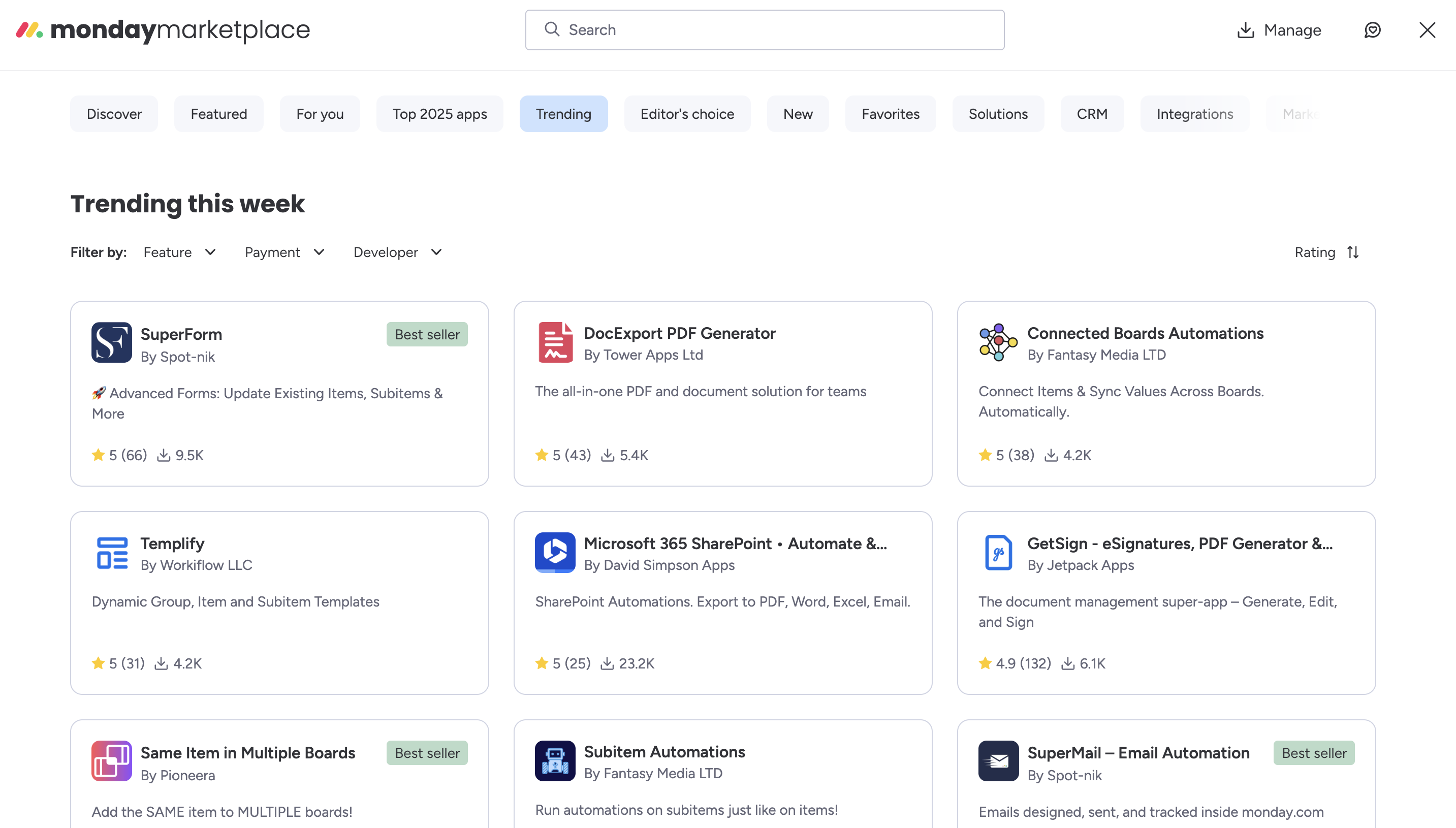Close the marketplace with the X
1456x828 pixels.
click(x=1427, y=30)
